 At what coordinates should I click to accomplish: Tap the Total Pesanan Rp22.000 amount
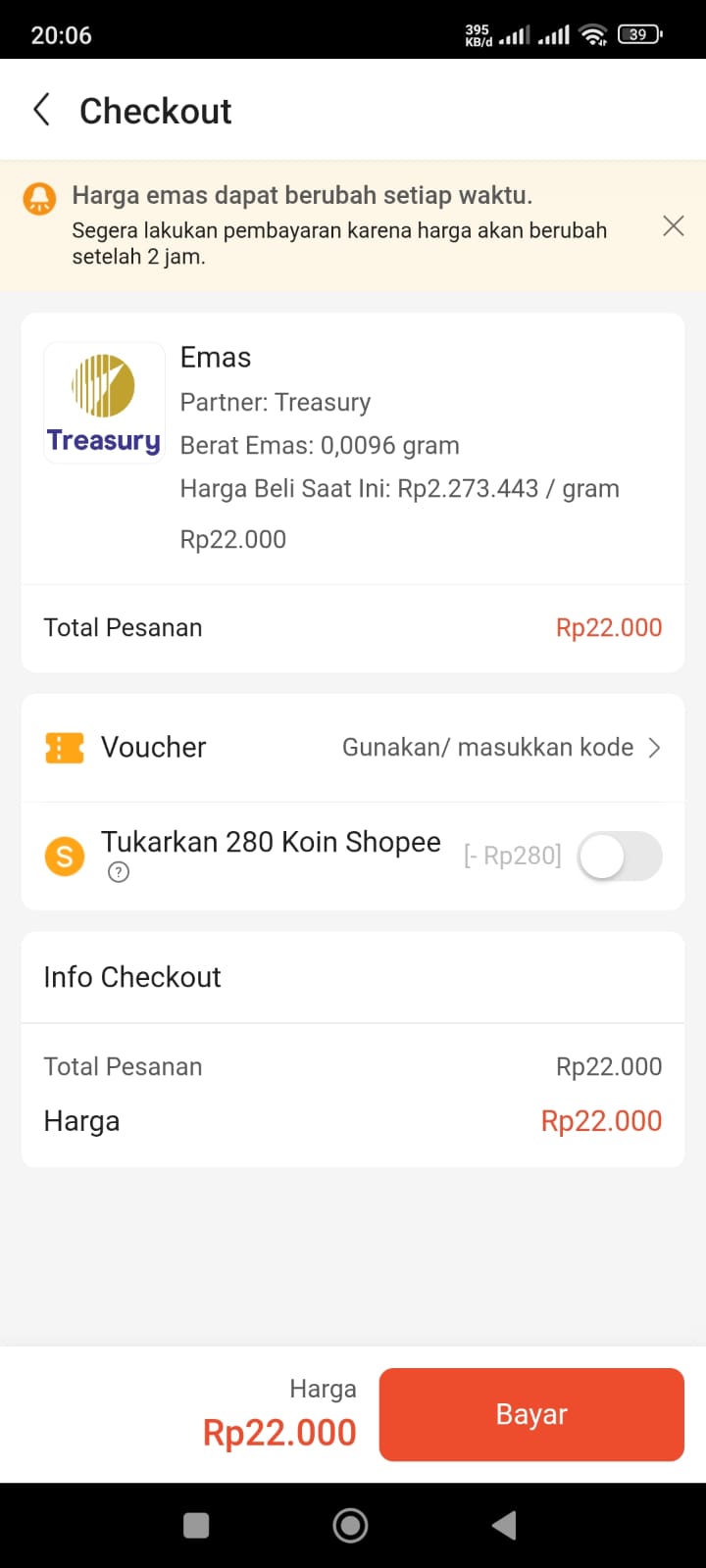pos(609,628)
